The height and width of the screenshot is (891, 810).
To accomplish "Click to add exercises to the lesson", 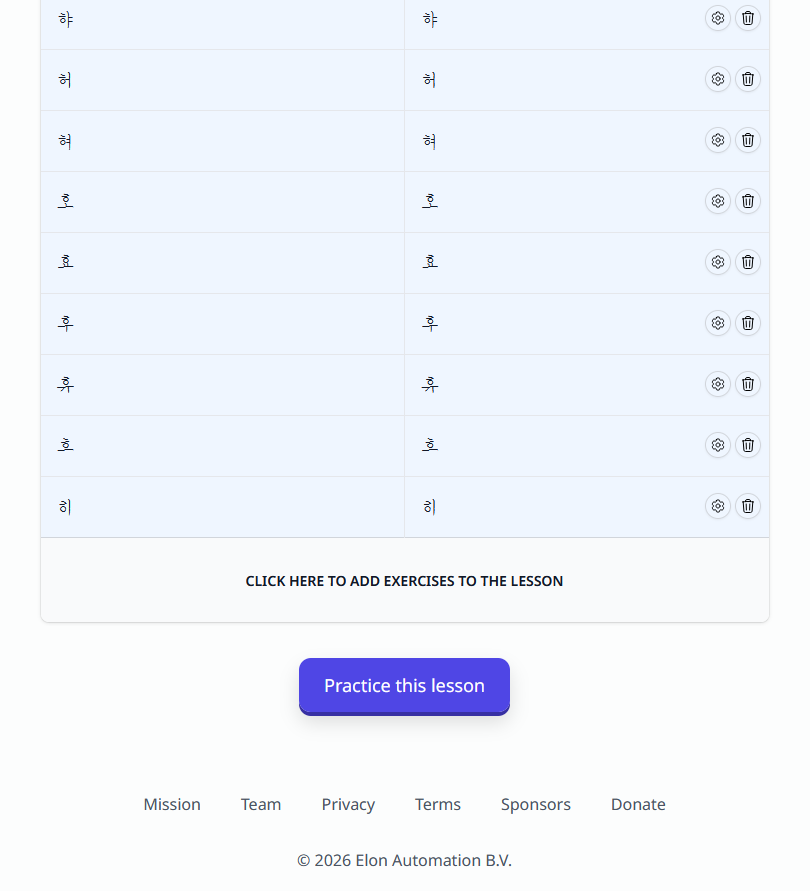I will (404, 581).
